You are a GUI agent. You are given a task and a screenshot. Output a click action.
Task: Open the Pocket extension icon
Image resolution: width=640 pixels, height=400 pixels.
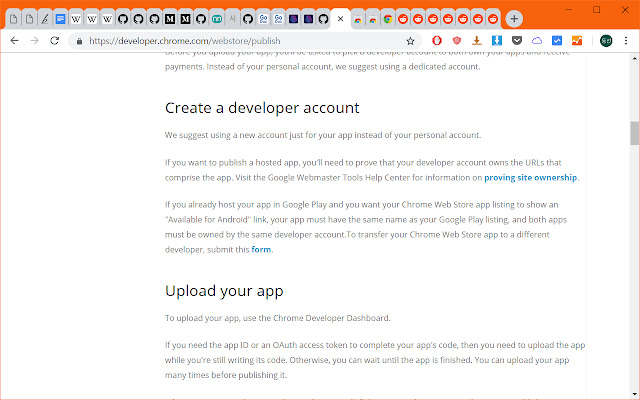click(517, 41)
